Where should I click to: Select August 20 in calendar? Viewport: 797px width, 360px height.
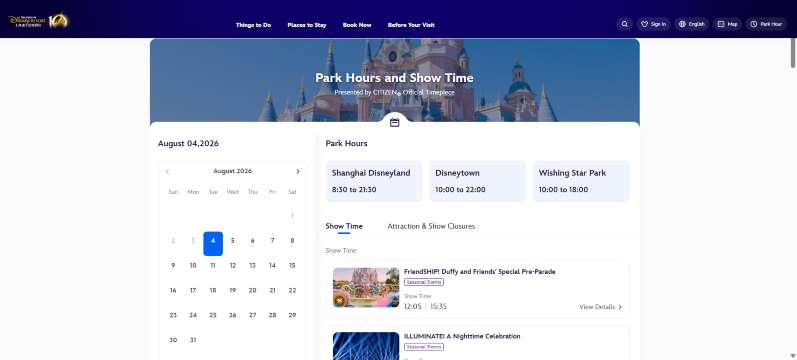tap(253, 290)
